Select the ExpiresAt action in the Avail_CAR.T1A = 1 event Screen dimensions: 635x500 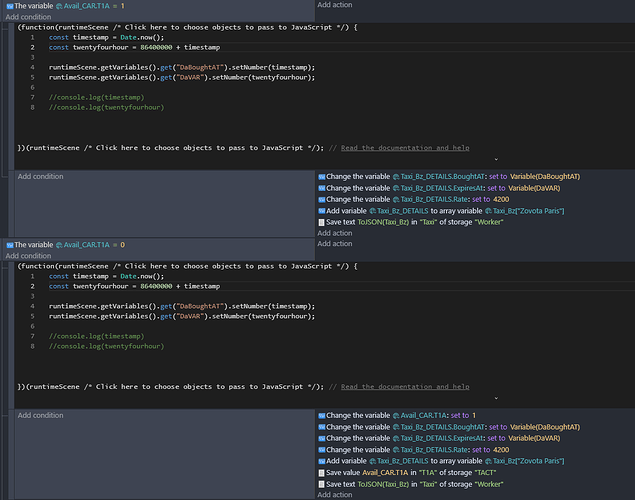tap(439, 188)
